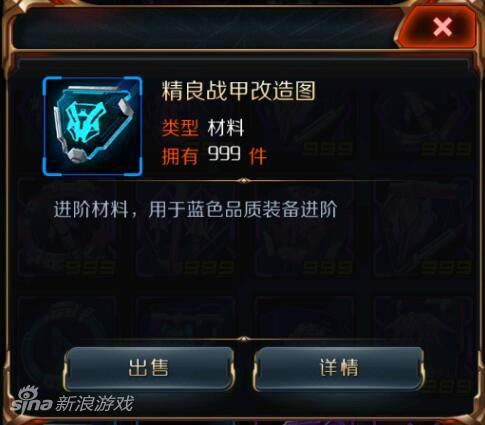Click the 新浪游戏 watermark text
Screen dimensions: 485x425
pos(95,403)
